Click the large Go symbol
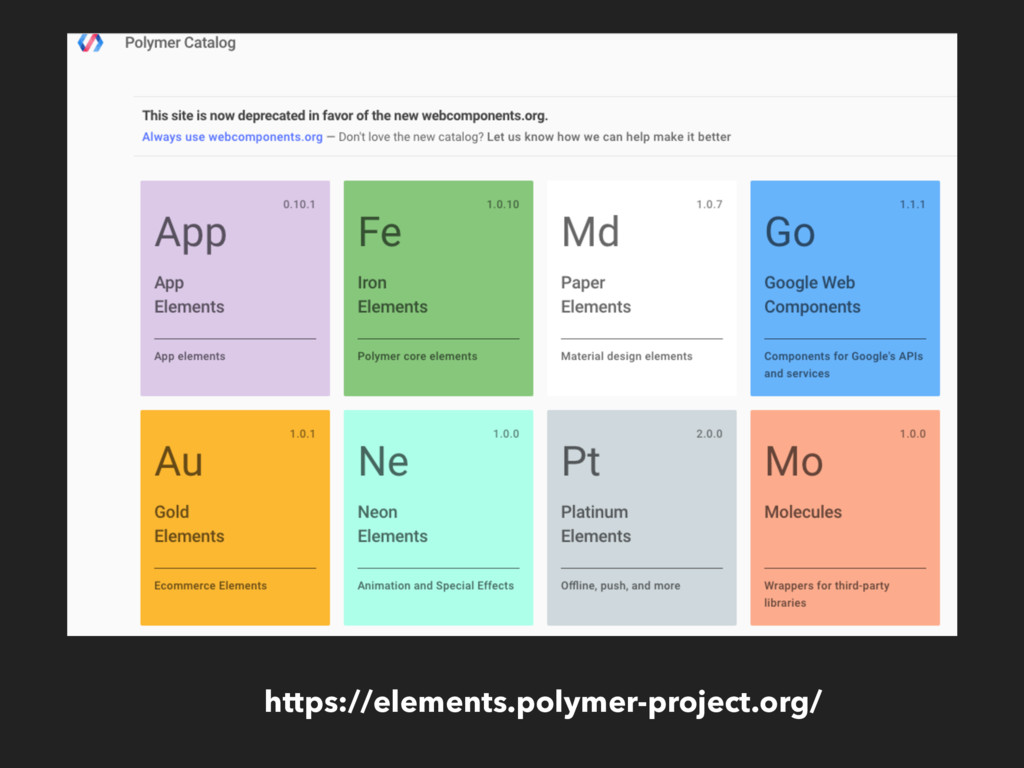 [x=790, y=232]
